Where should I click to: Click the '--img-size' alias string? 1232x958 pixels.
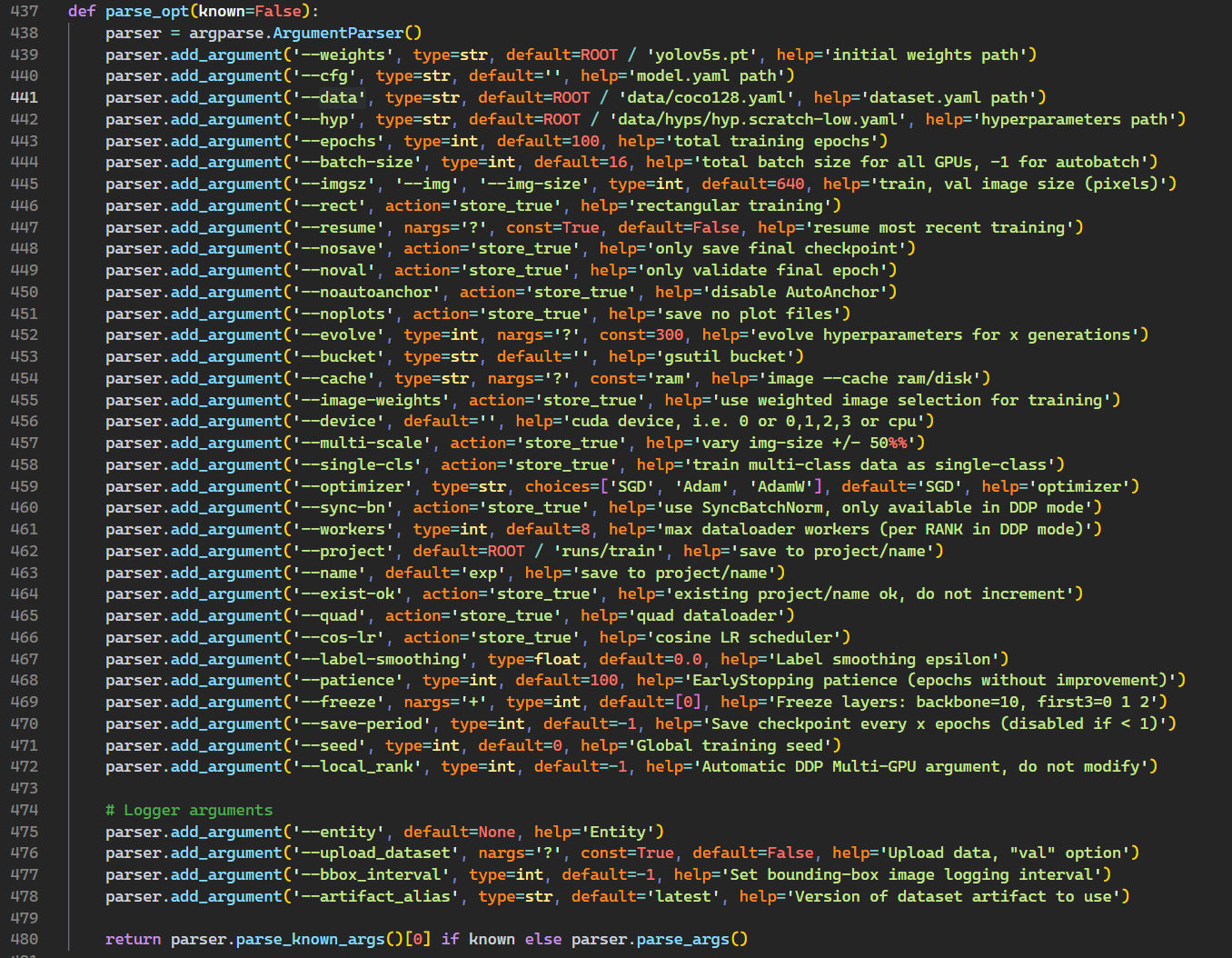tap(534, 184)
